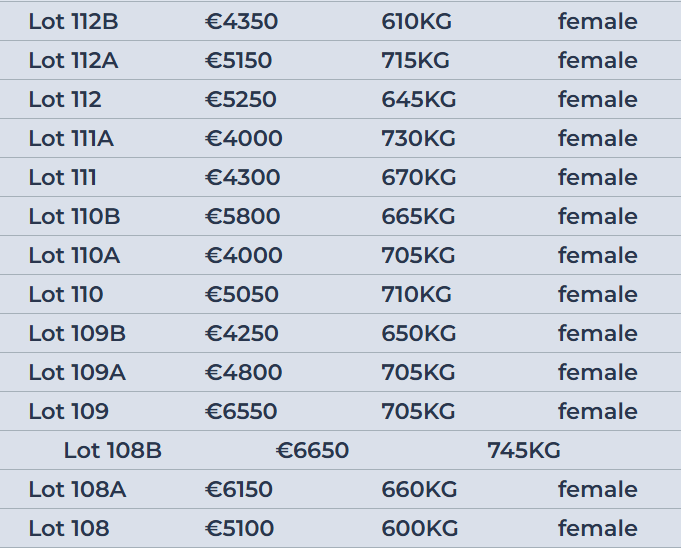Click the Lot 108A label
Viewport: 681px width, 548px height.
pyautogui.click(x=77, y=489)
